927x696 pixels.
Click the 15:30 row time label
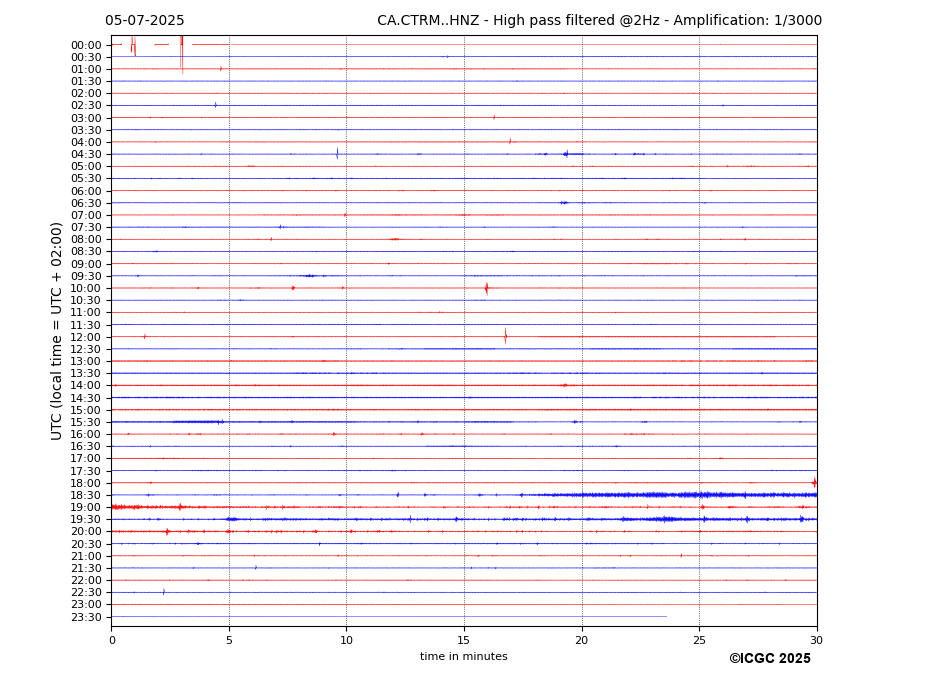tap(86, 422)
